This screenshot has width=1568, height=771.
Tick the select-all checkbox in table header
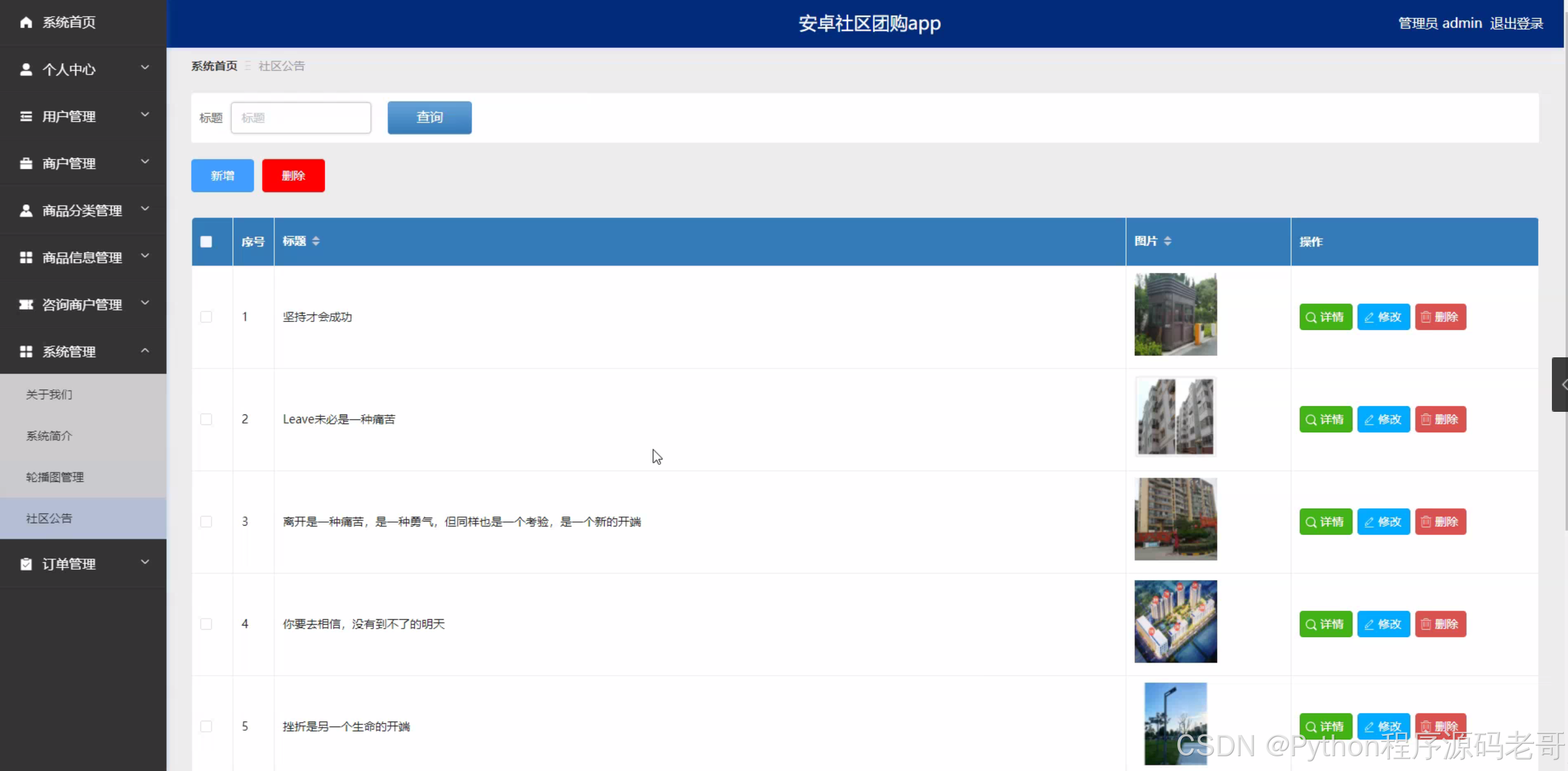[x=206, y=242]
